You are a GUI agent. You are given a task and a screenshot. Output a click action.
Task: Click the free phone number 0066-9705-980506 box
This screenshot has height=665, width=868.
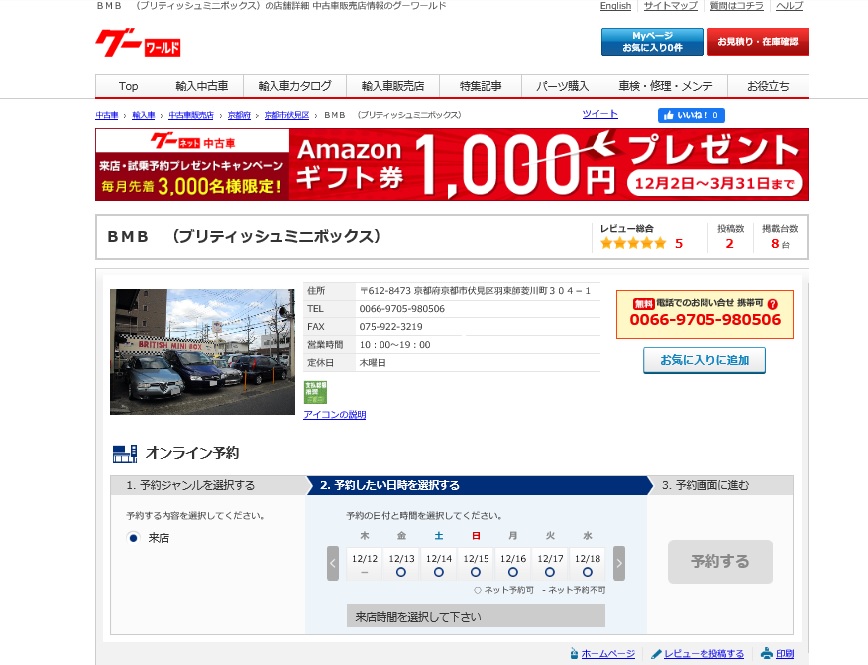pos(705,315)
